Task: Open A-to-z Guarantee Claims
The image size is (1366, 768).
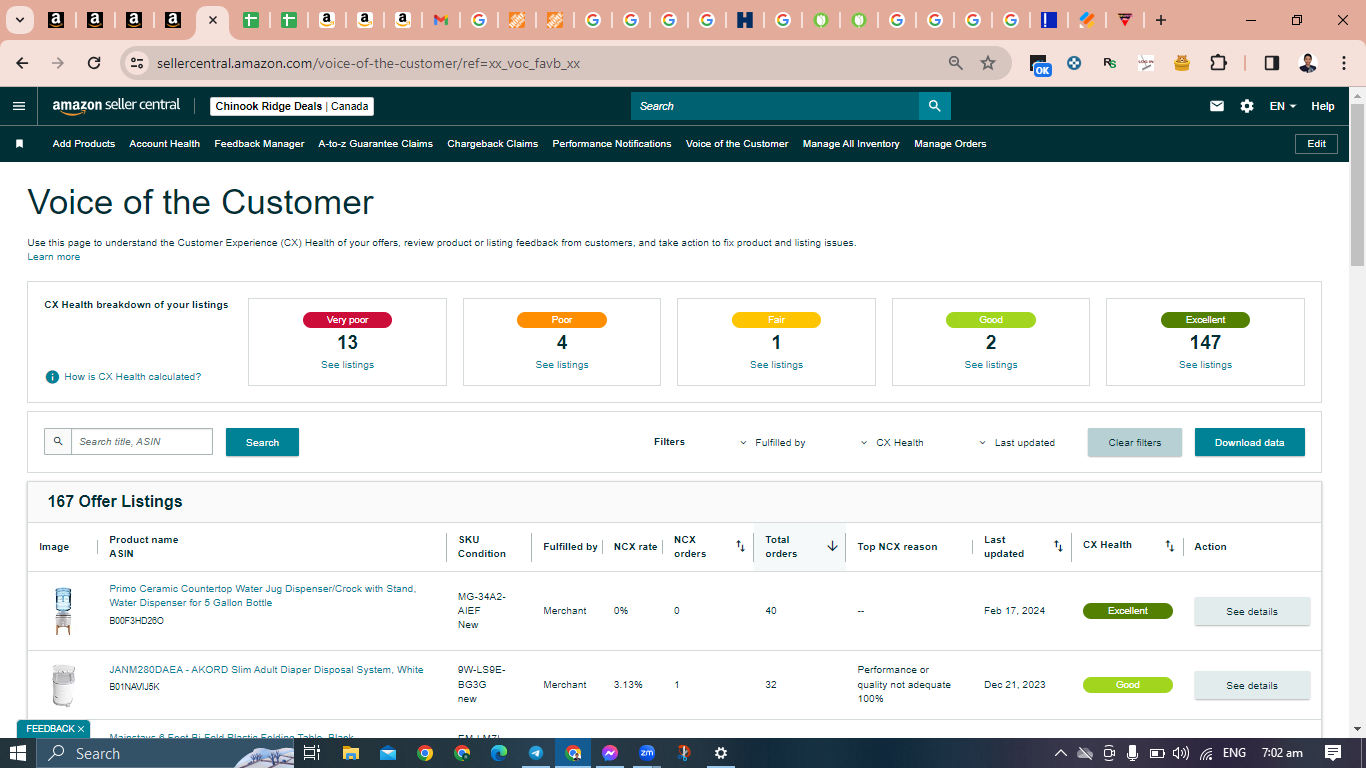Action: tap(376, 144)
